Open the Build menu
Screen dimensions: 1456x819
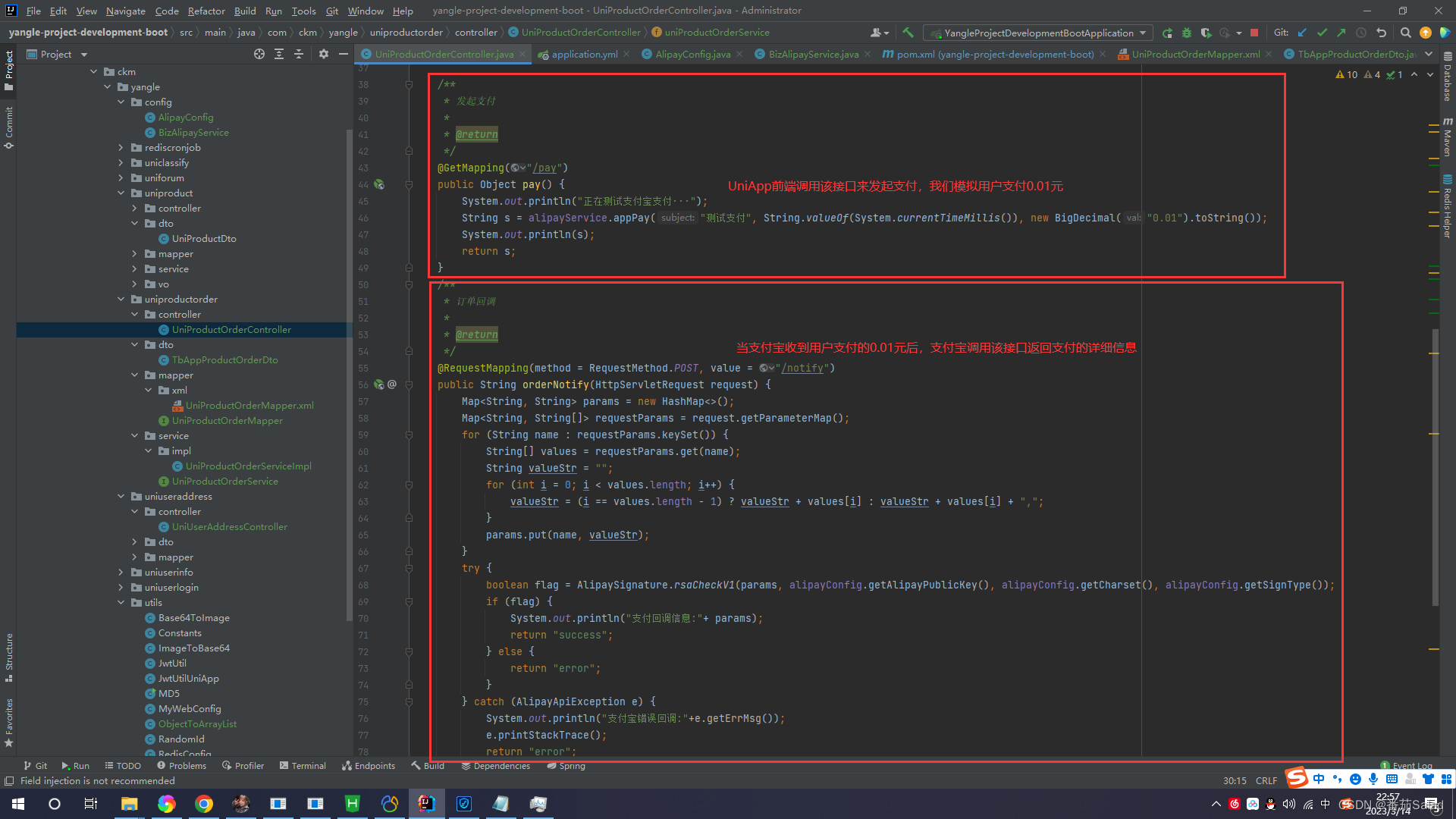(245, 11)
